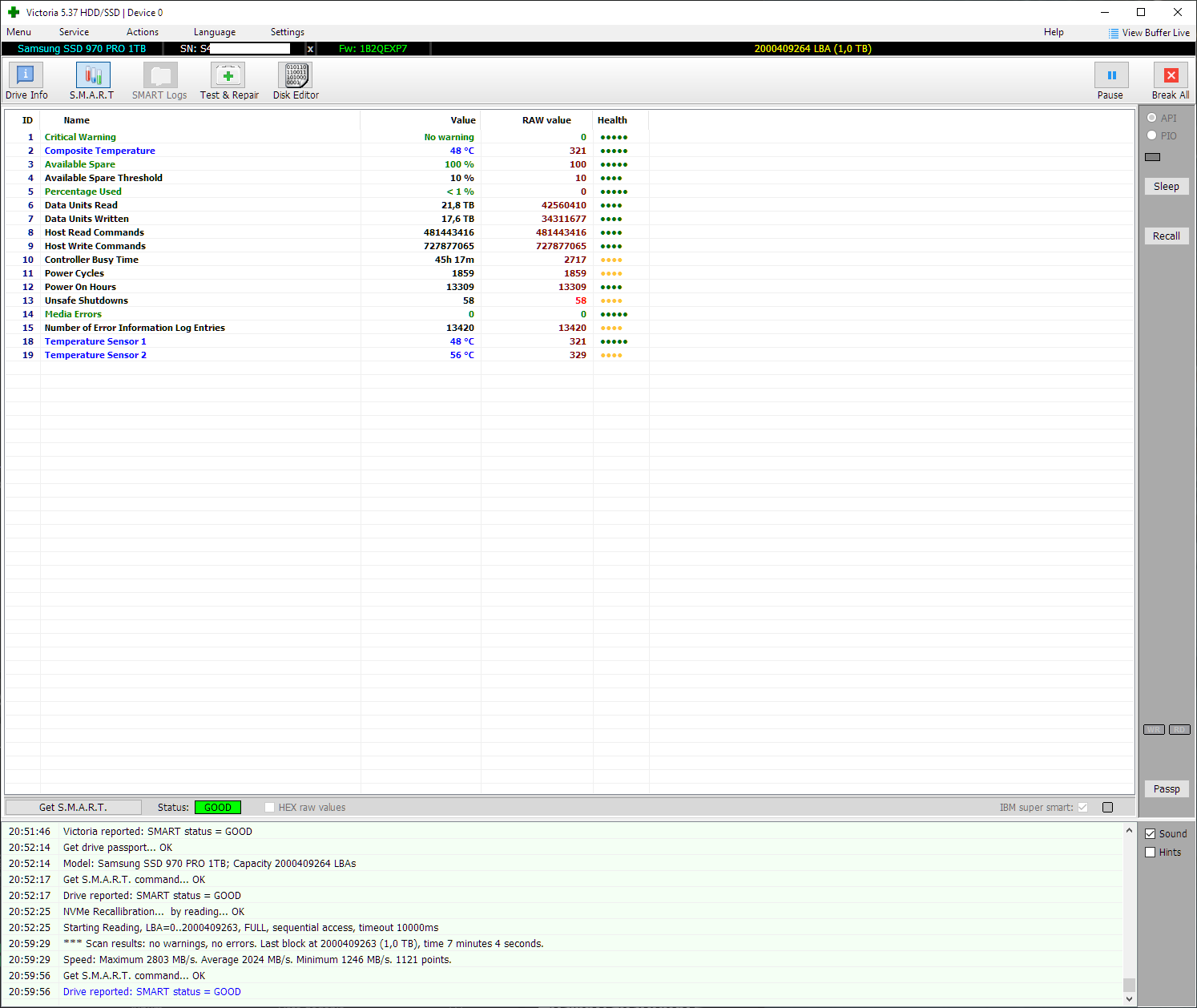Open the SMART Logs section
Screen dimensions: 1197x1008
pos(159,81)
